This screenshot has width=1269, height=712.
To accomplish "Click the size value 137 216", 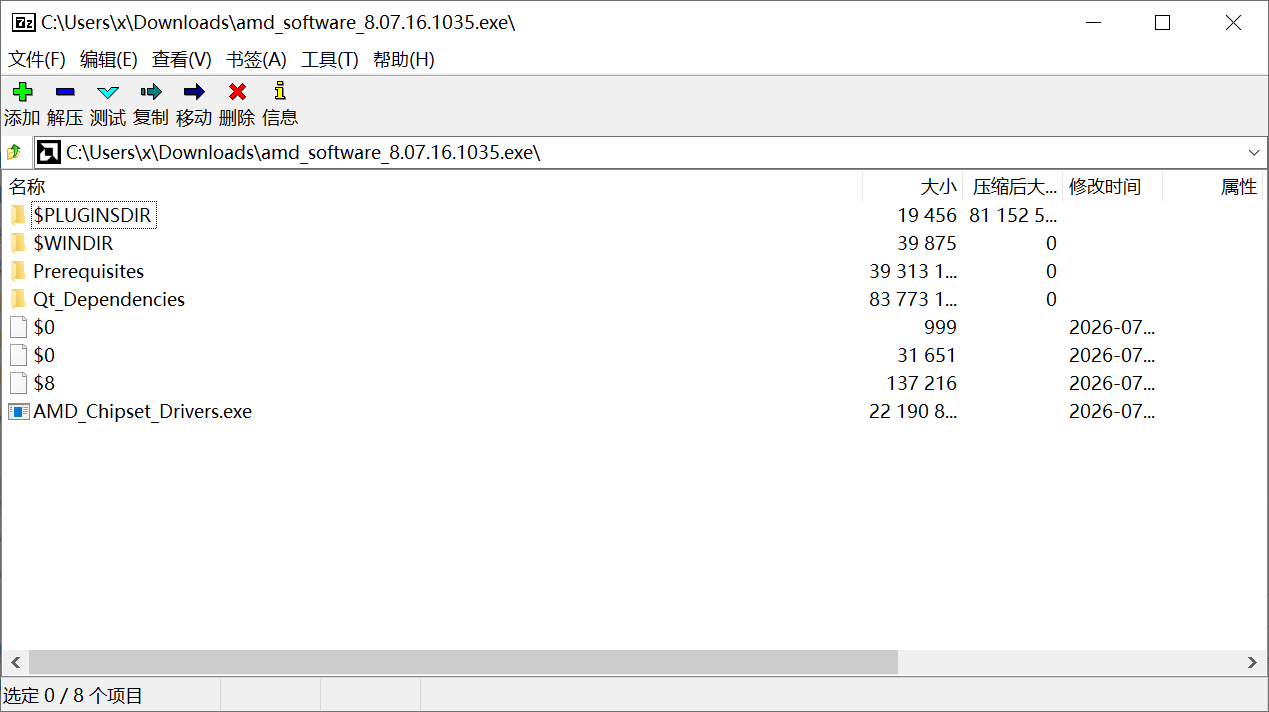I will click(921, 383).
